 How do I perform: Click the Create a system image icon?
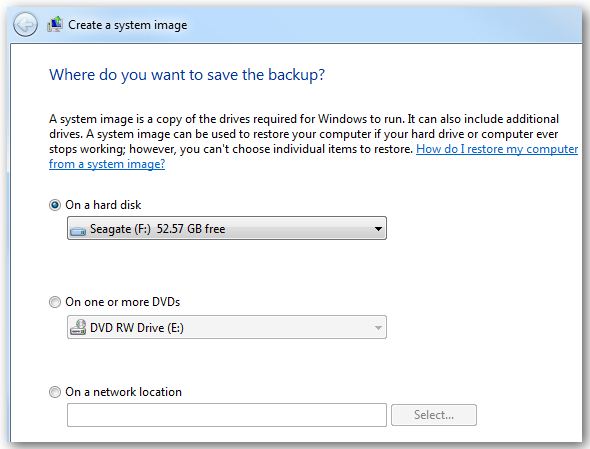(55, 24)
